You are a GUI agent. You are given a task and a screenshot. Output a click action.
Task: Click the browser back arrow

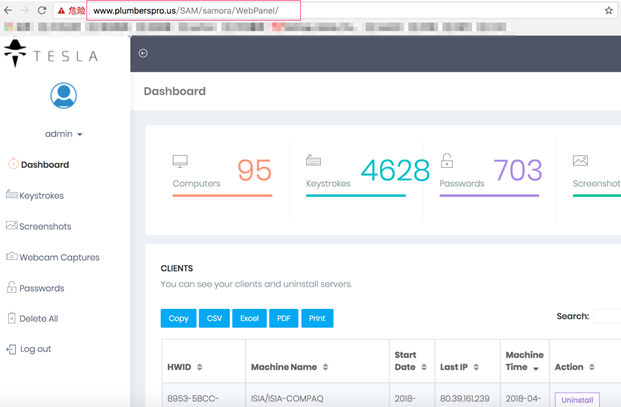coord(8,11)
